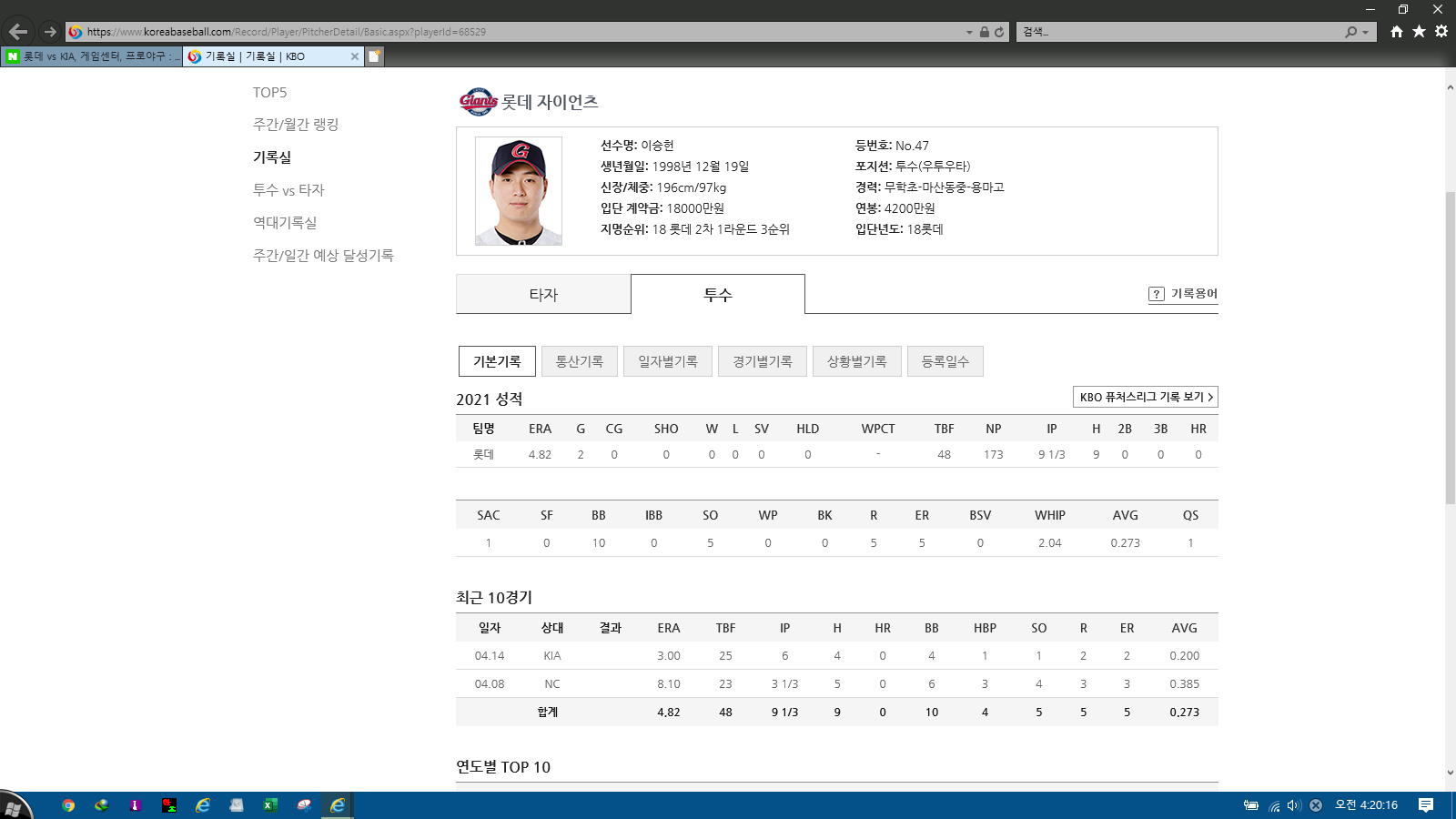Click in the 검색 search box
This screenshot has width=1456, height=819.
tap(1178, 32)
